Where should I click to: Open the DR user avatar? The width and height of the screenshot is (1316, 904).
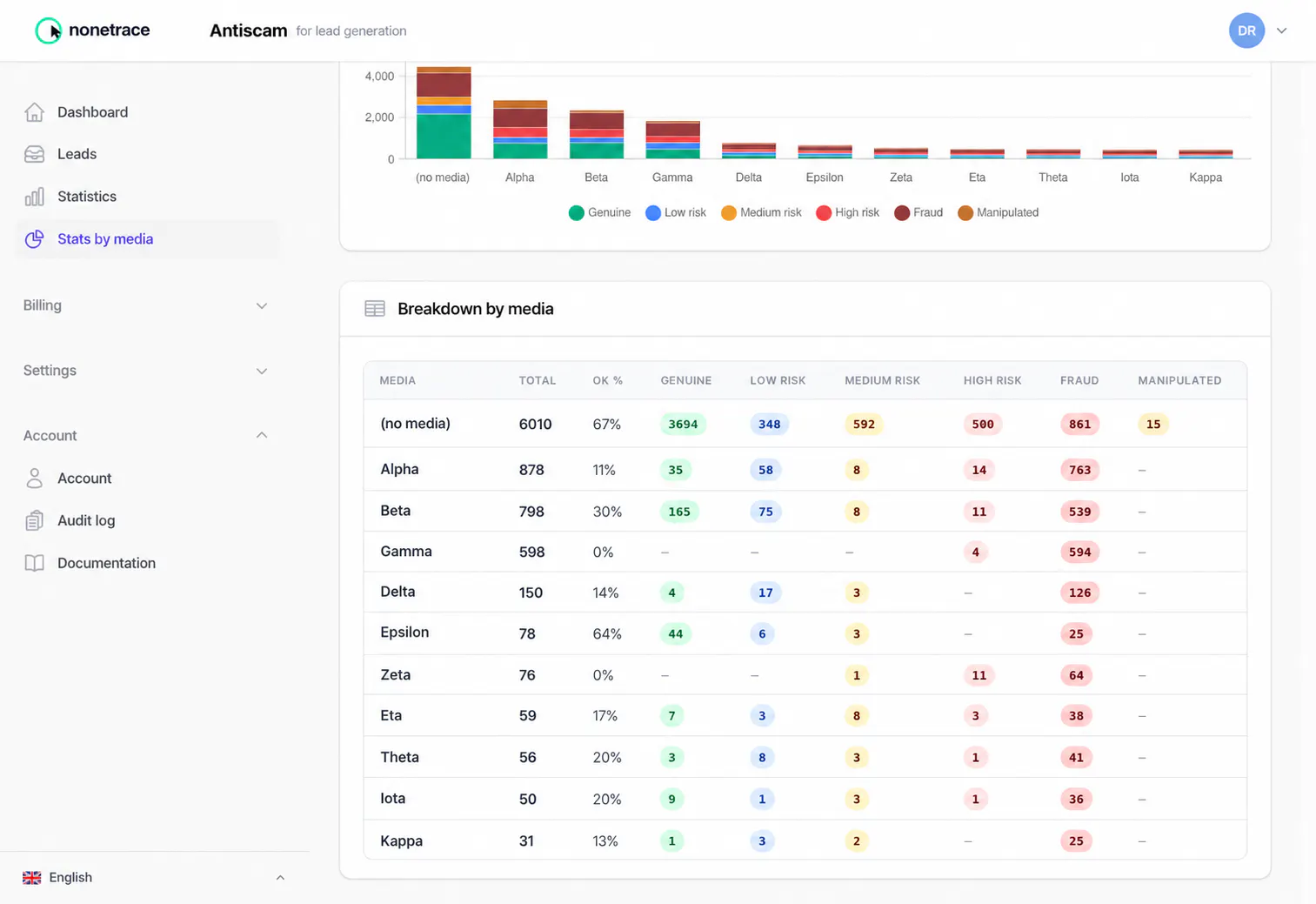click(x=1246, y=30)
